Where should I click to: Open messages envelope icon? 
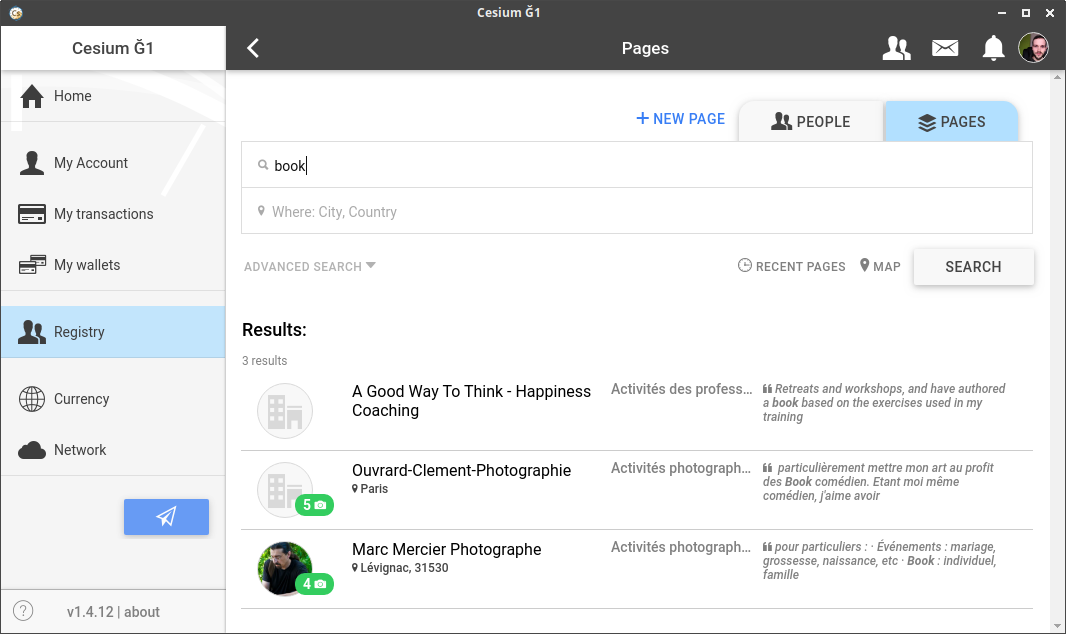[945, 48]
